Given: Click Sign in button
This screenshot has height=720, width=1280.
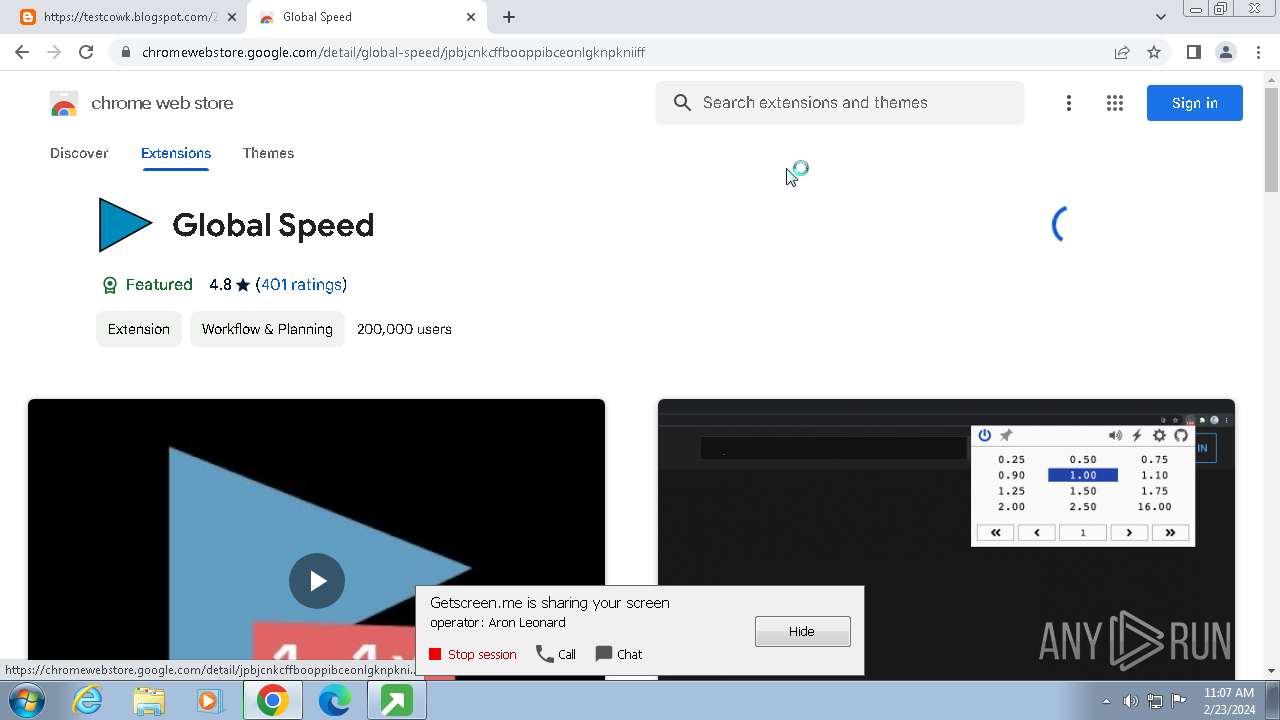Looking at the screenshot, I should pyautogui.click(x=1195, y=103).
